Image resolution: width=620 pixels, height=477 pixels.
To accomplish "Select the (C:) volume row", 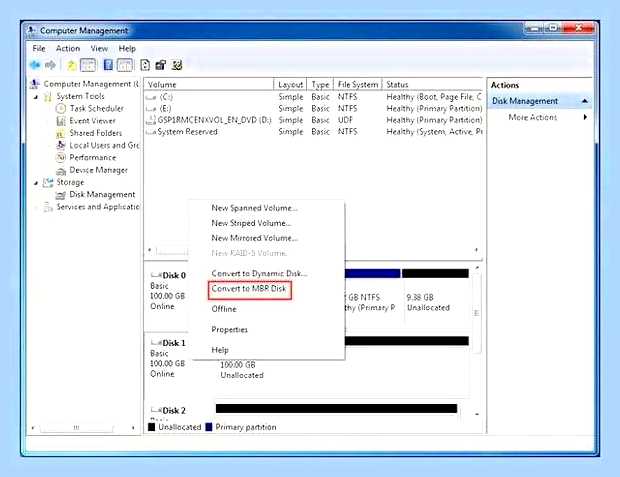I will [x=314, y=97].
